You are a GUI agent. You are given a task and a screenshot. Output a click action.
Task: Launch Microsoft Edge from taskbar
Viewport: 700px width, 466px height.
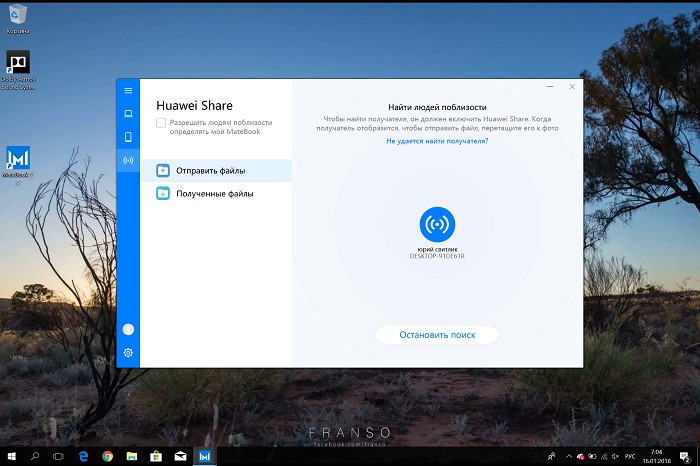pyautogui.click(x=83, y=456)
